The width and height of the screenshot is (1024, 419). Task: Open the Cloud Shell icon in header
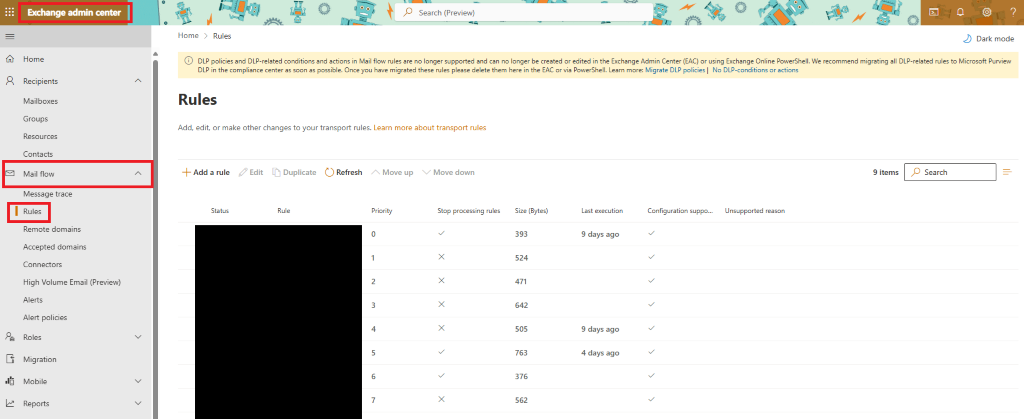coord(934,12)
